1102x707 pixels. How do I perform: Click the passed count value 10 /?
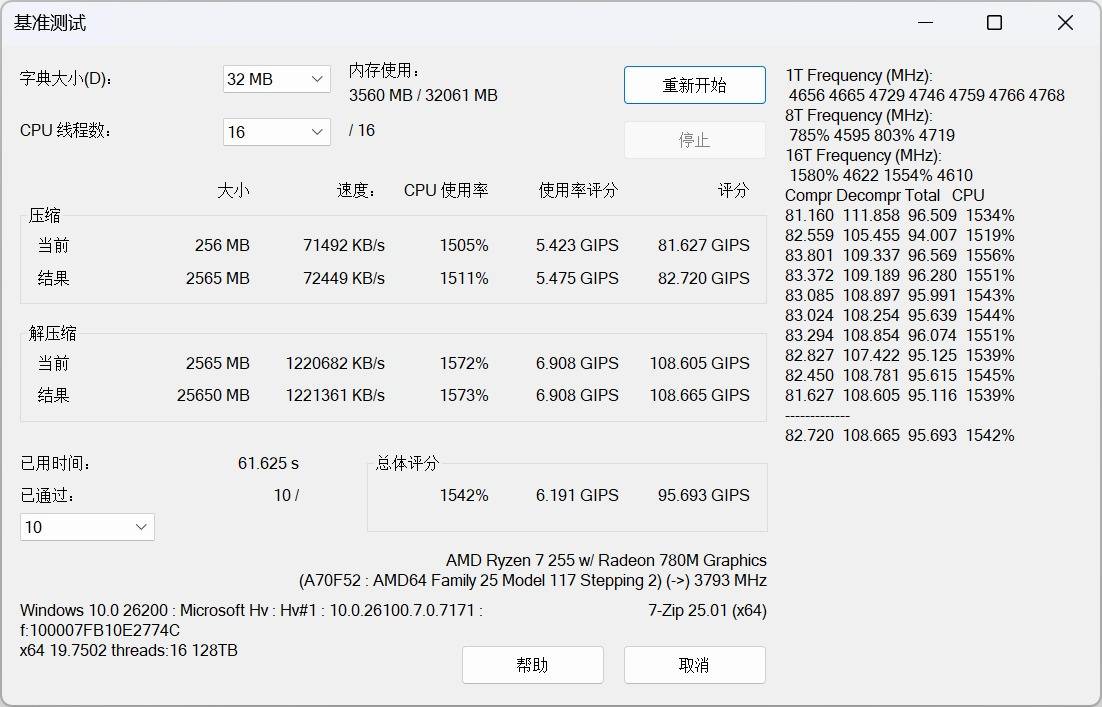[x=286, y=495]
